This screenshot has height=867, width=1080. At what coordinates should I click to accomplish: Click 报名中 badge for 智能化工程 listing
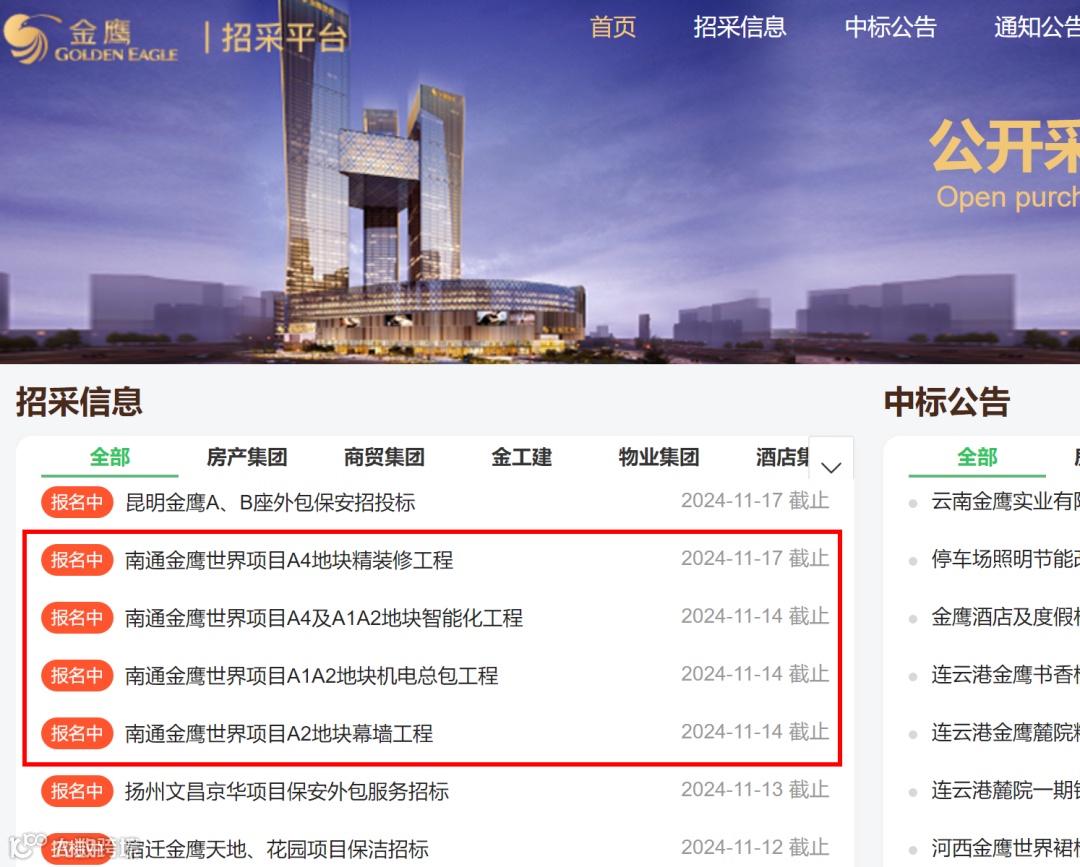click(x=77, y=618)
